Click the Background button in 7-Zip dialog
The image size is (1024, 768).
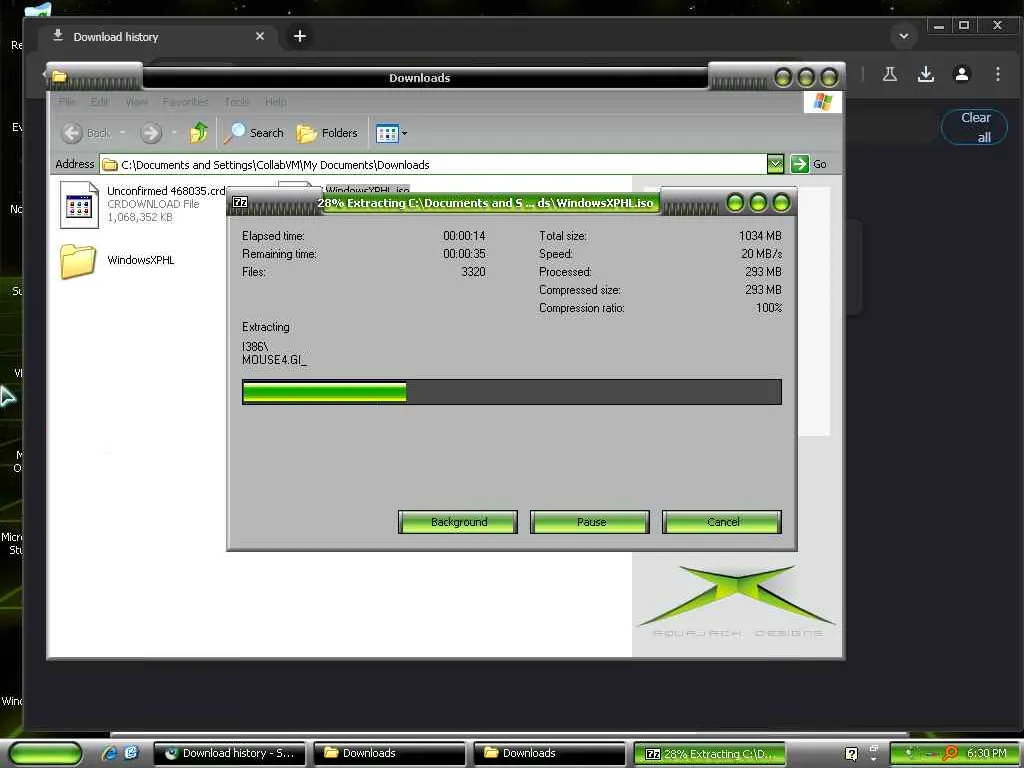(x=458, y=522)
